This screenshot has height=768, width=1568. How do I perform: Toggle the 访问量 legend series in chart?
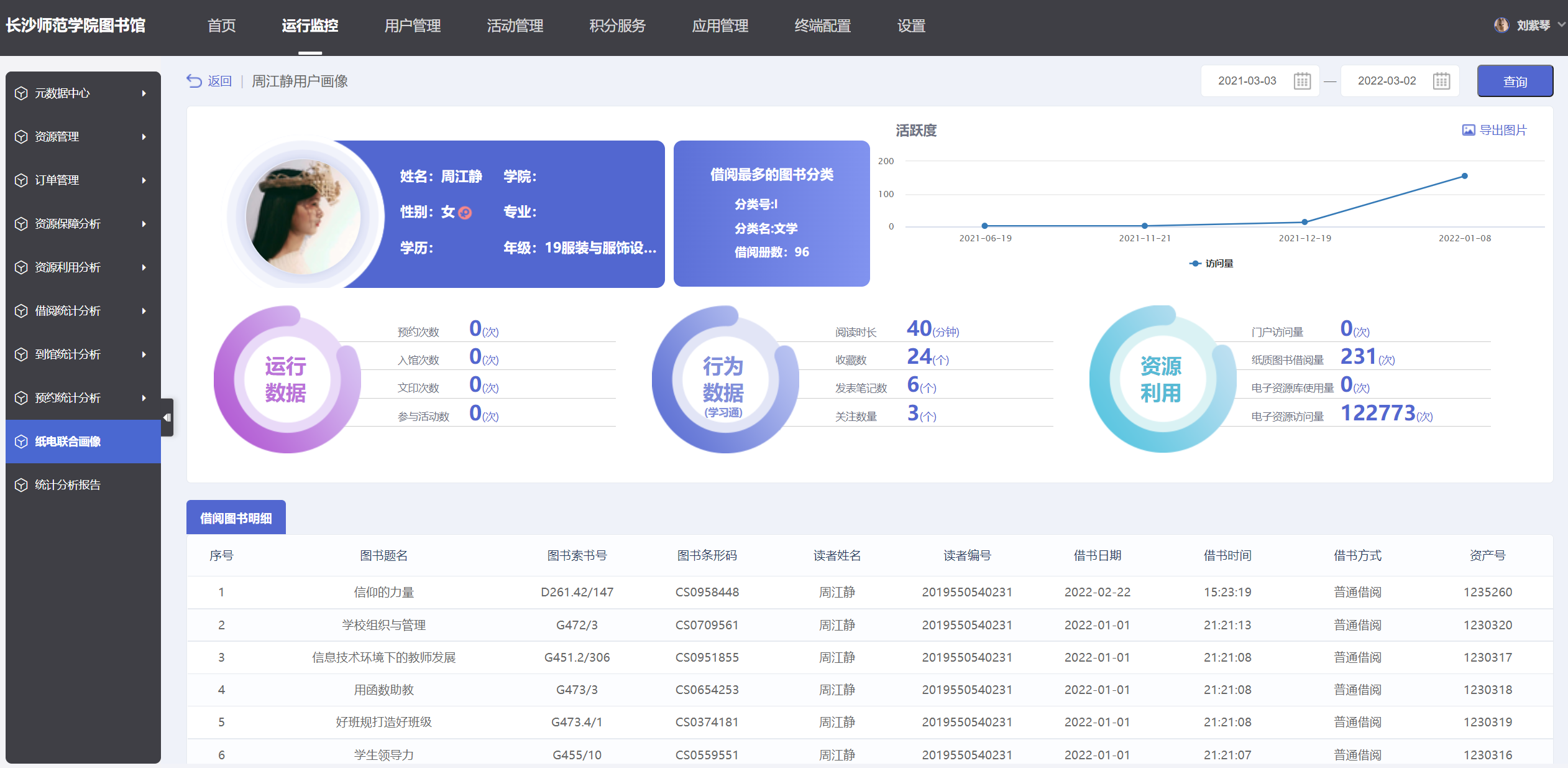[x=1211, y=264]
